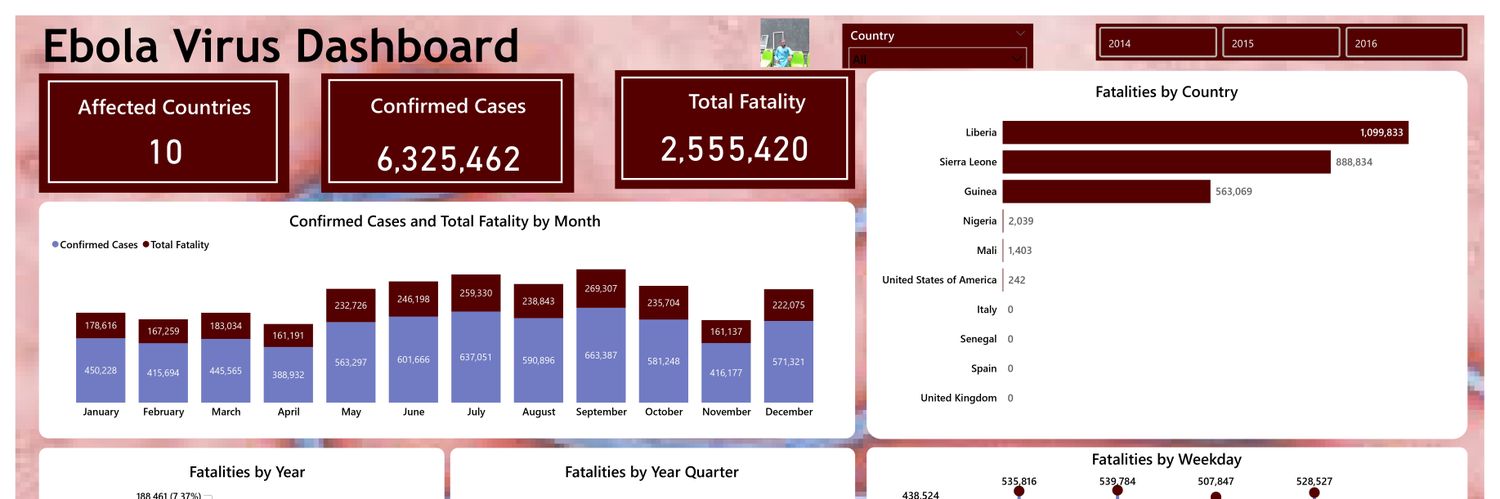
Task: Select October's fatality segment 235,704
Action: [663, 303]
